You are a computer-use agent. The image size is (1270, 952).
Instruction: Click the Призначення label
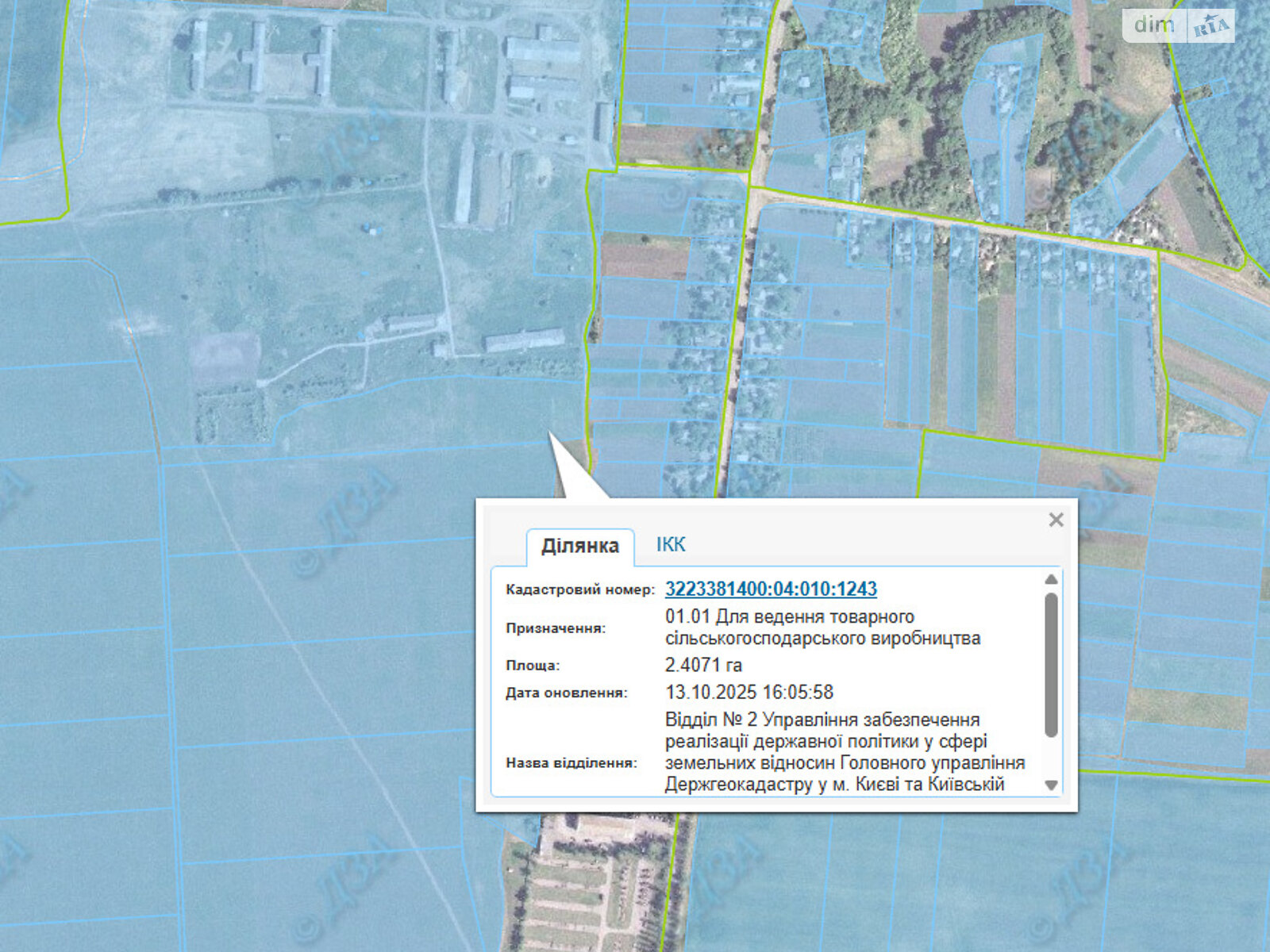point(555,628)
